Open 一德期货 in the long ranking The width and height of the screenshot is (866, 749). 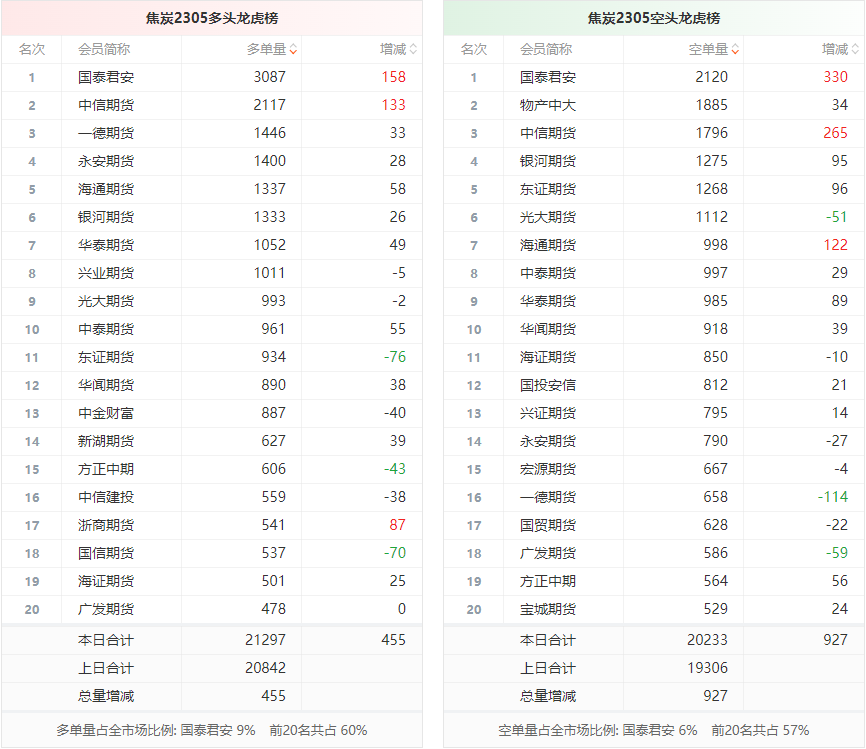106,133
